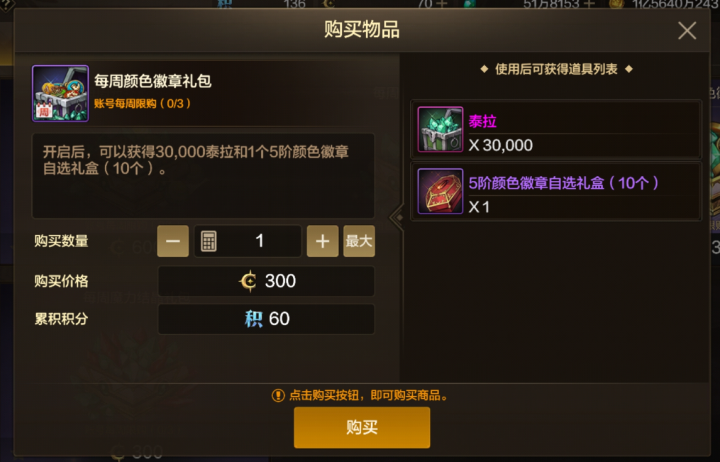
Task: Click the red emblem selection box icon
Action: coord(440,191)
